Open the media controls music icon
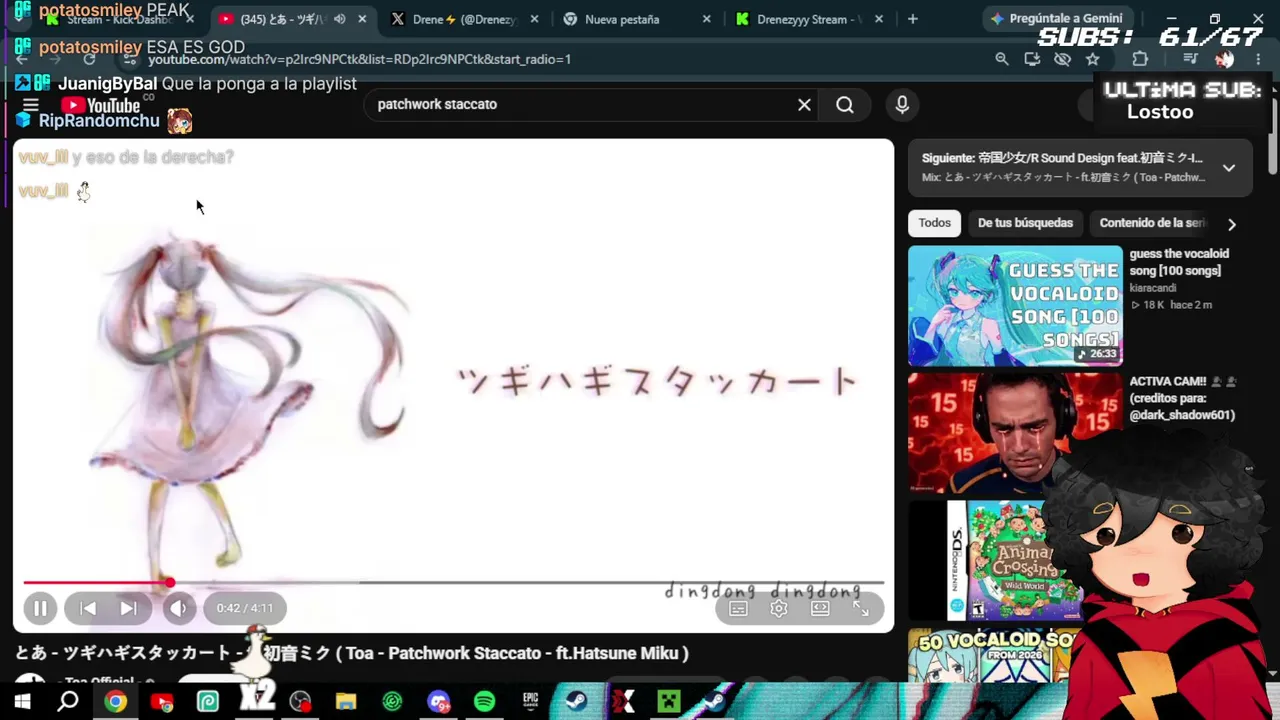 [1190, 59]
